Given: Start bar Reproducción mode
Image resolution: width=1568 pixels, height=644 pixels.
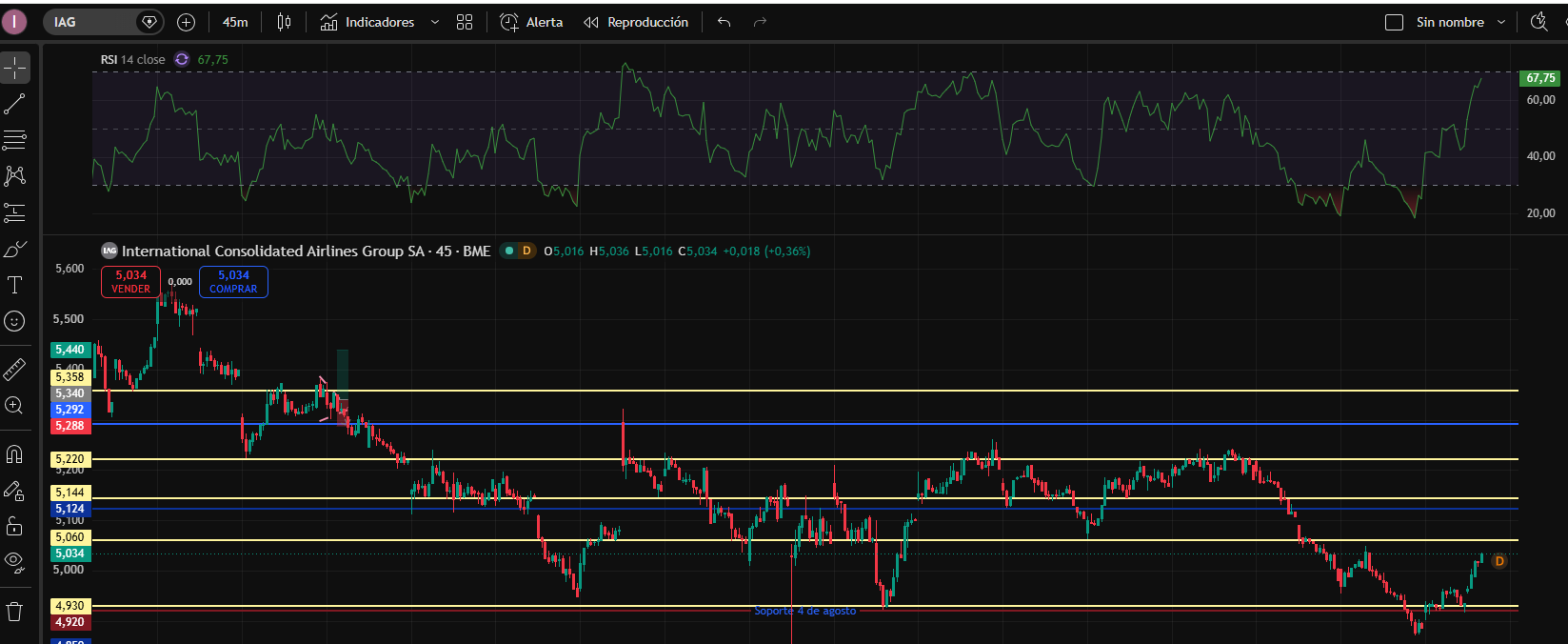Looking at the screenshot, I should (x=636, y=22).
